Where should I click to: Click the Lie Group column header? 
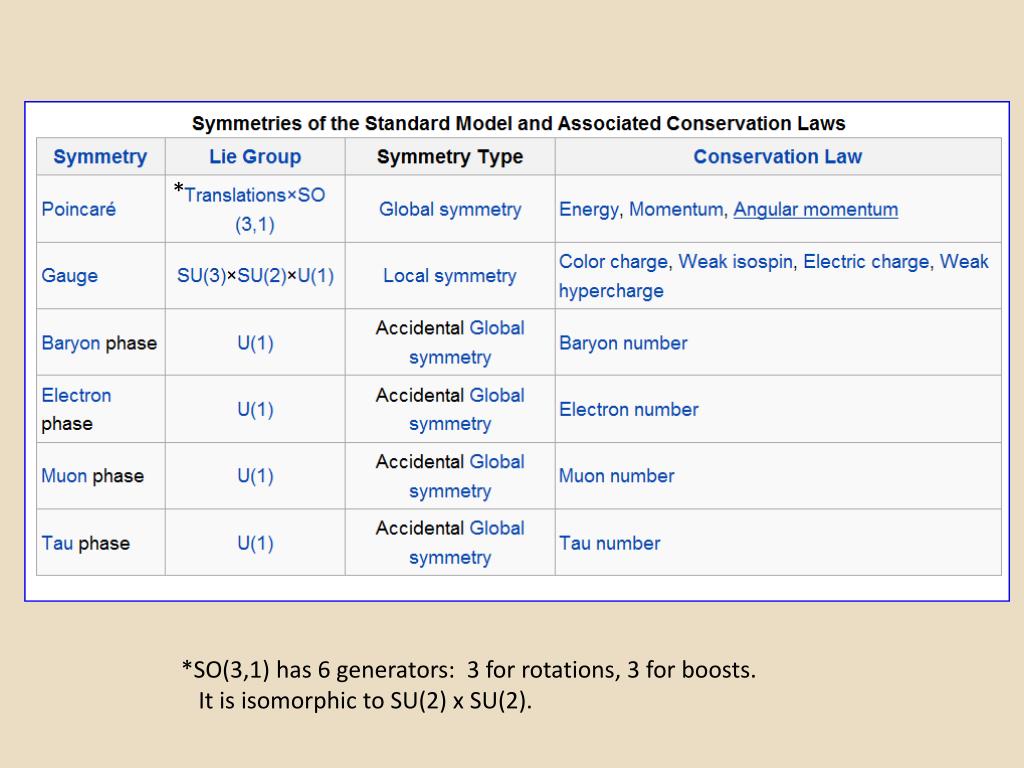pos(255,157)
